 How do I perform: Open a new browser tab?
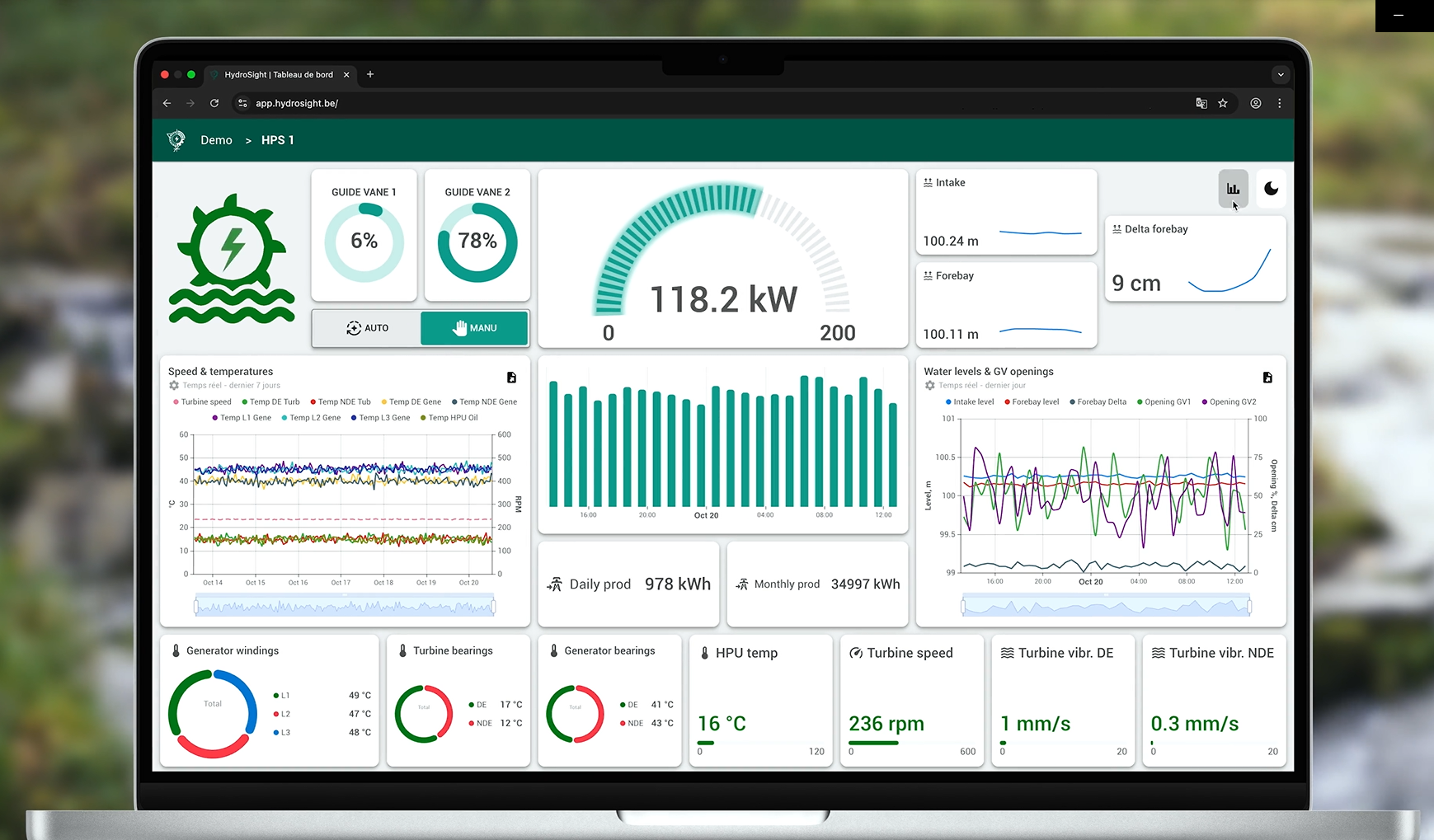click(x=370, y=74)
